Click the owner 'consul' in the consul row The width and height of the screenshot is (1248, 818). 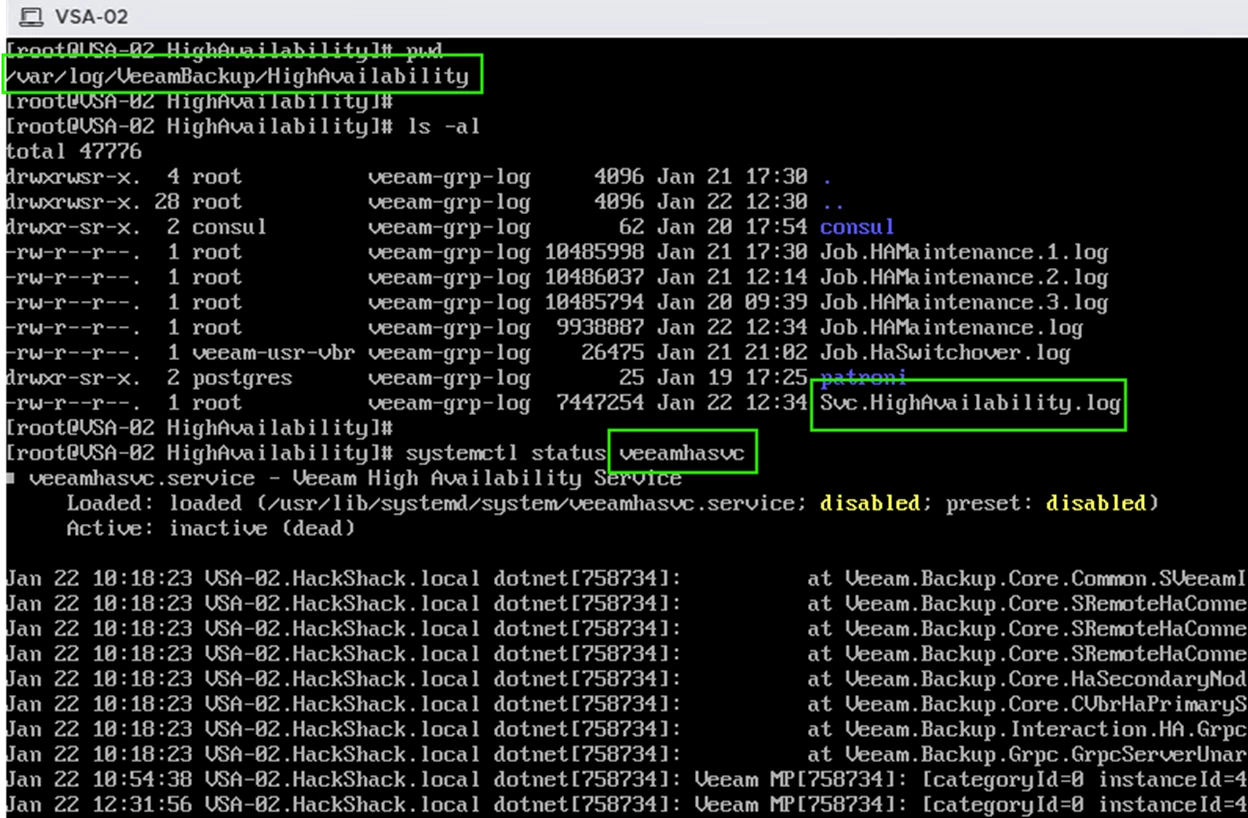pos(229,227)
